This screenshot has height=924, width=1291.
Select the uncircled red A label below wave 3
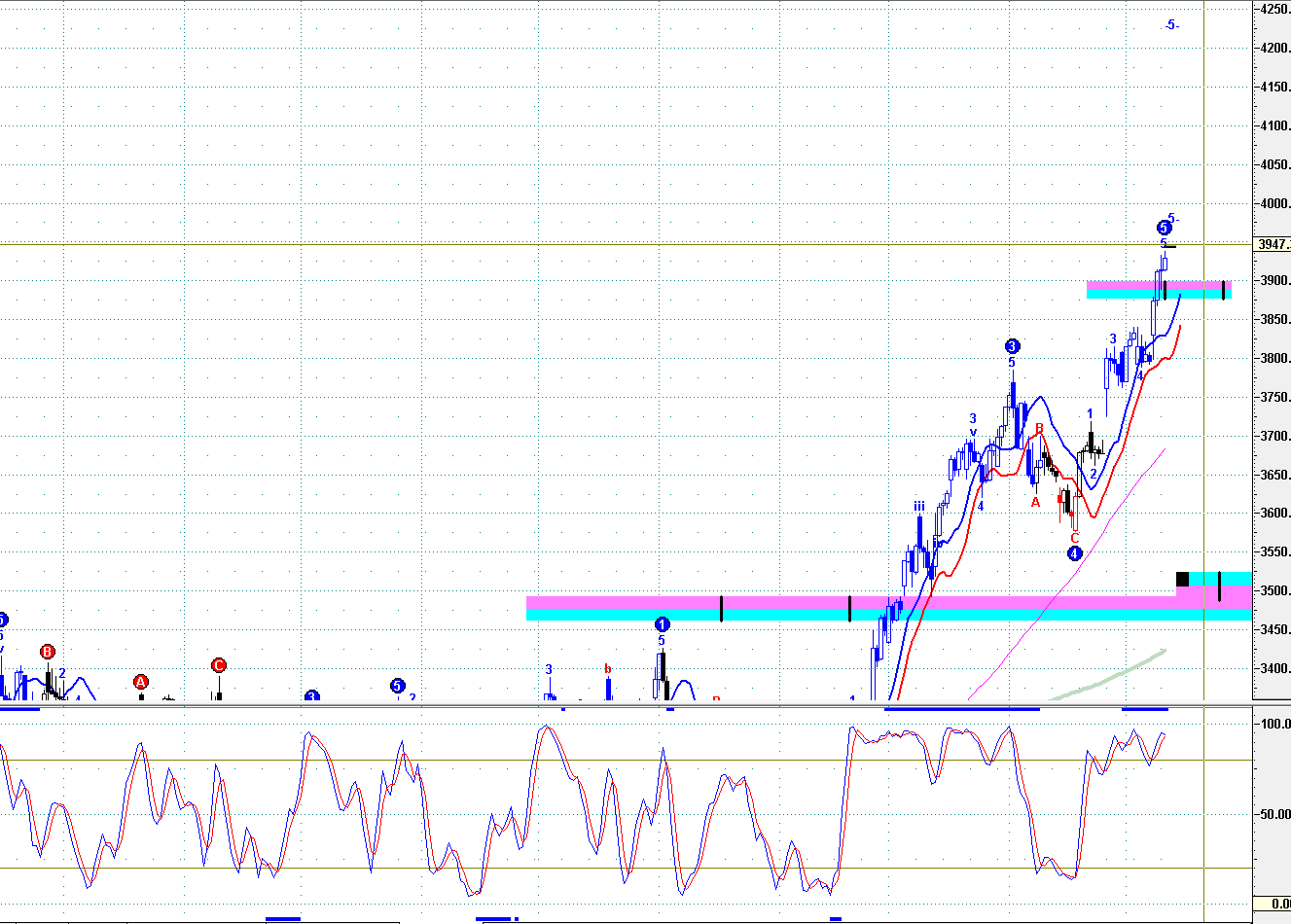1035,502
